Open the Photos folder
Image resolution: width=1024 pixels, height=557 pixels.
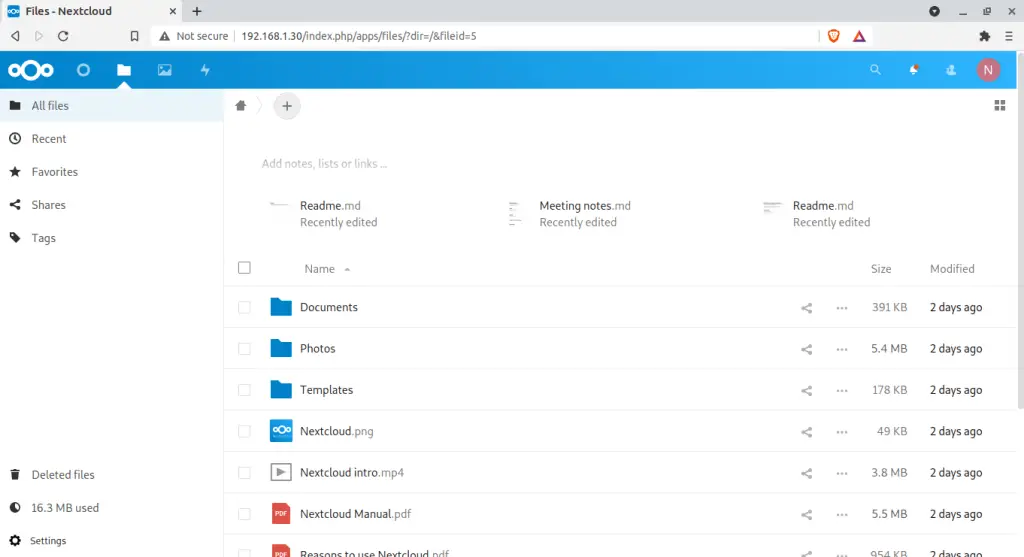(317, 349)
